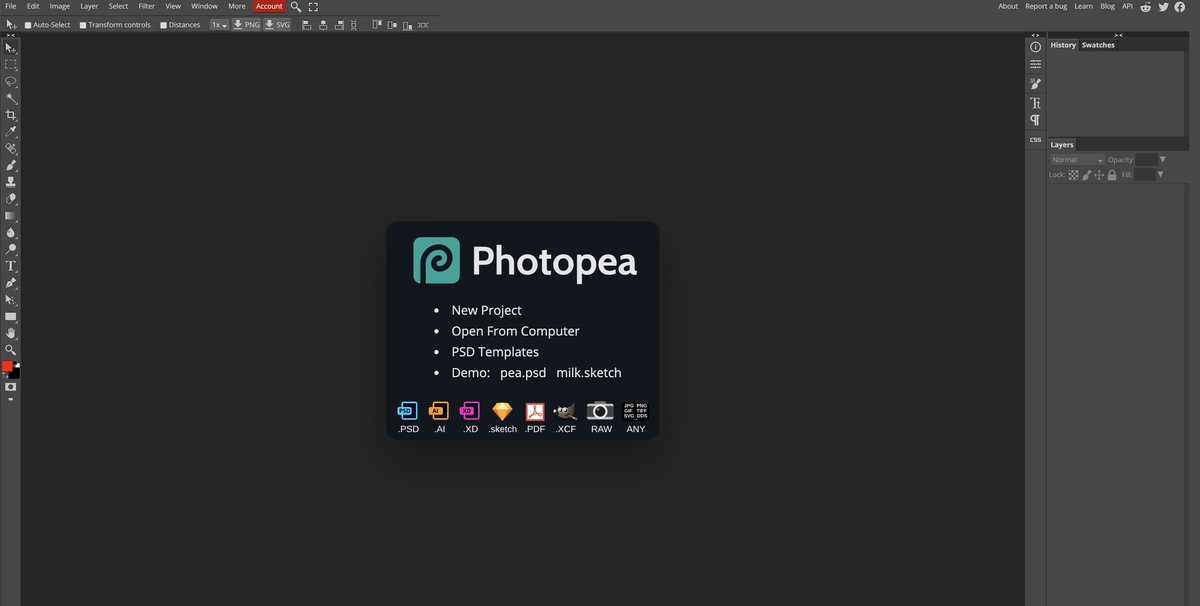Activate the Crop tool

[11, 115]
